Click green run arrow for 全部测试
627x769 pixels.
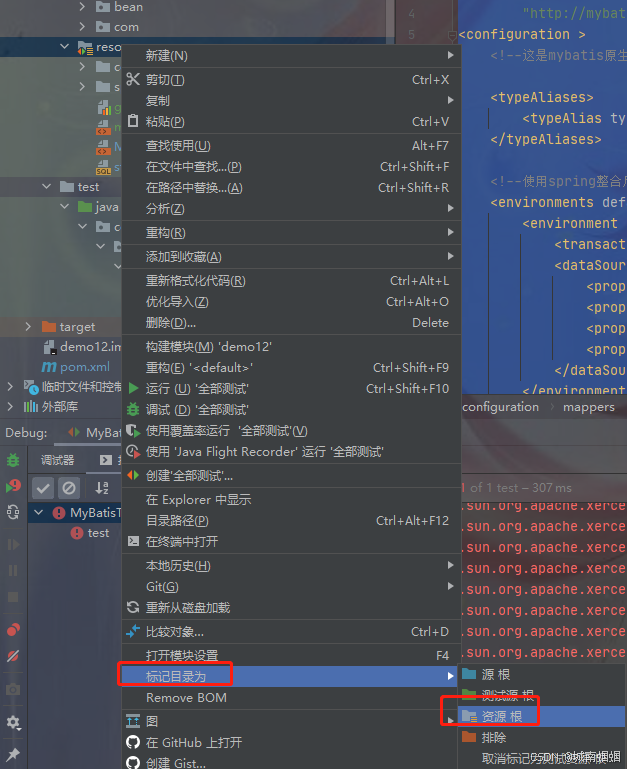coord(133,388)
